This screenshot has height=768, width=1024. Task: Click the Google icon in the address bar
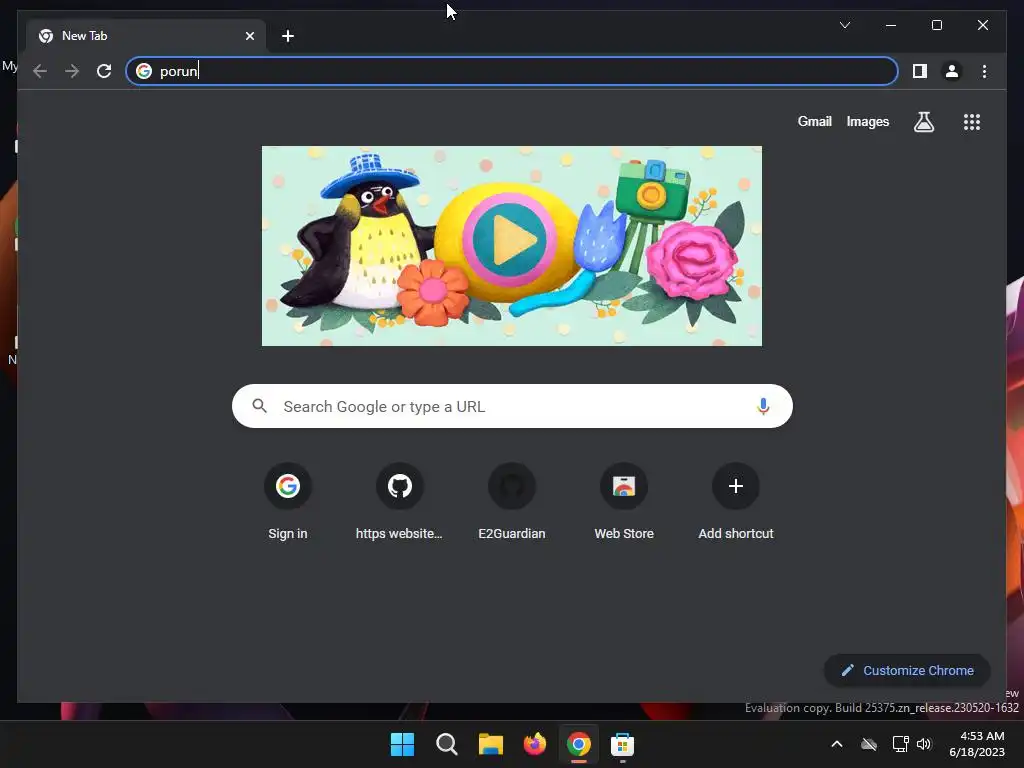point(144,71)
